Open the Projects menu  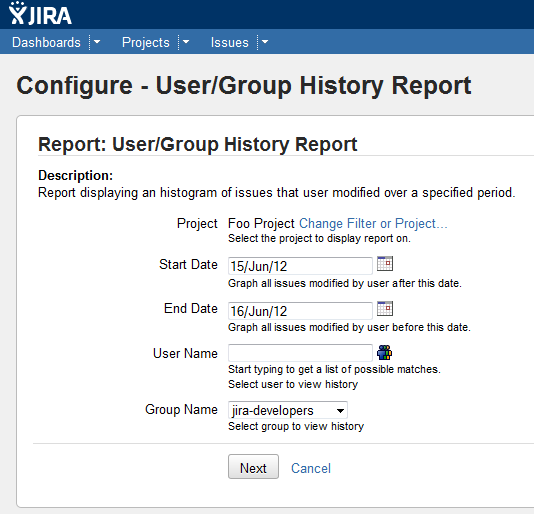146,43
